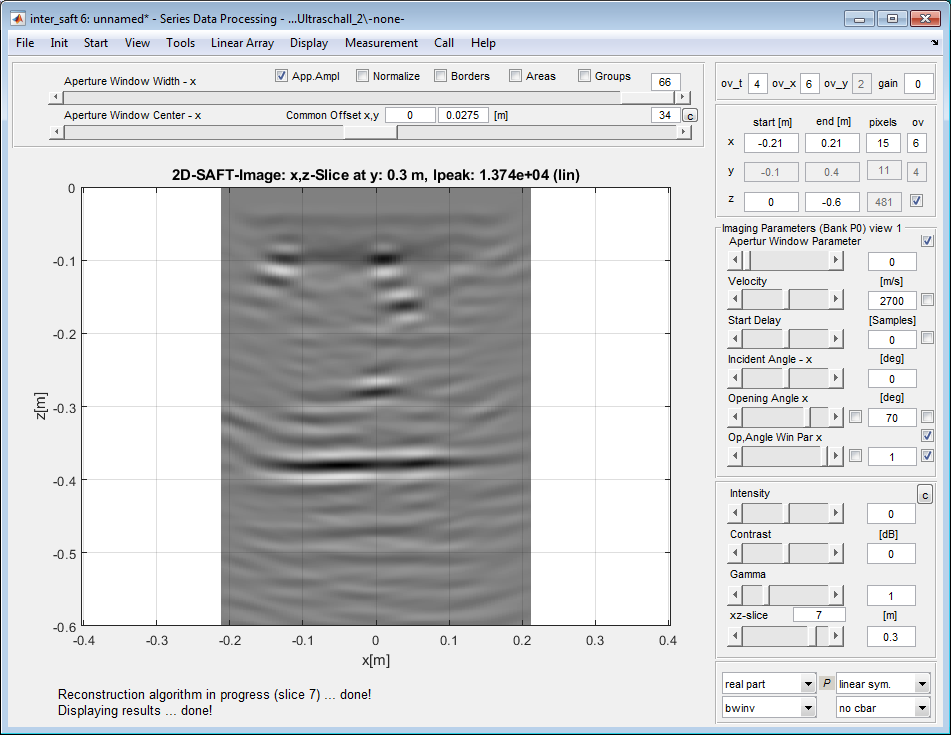Open the Tools menu
This screenshot has width=951, height=735.
click(180, 43)
